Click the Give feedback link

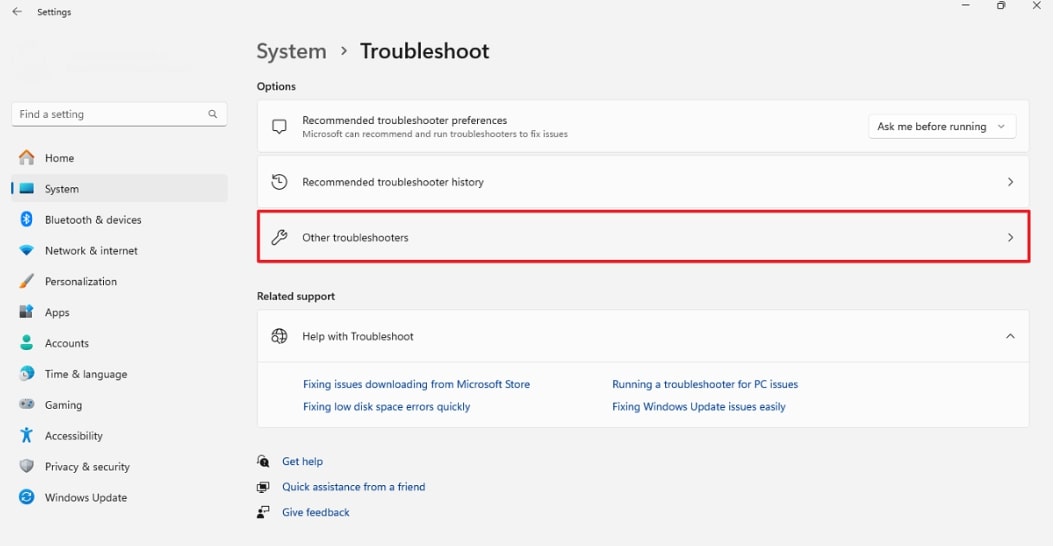[316, 512]
